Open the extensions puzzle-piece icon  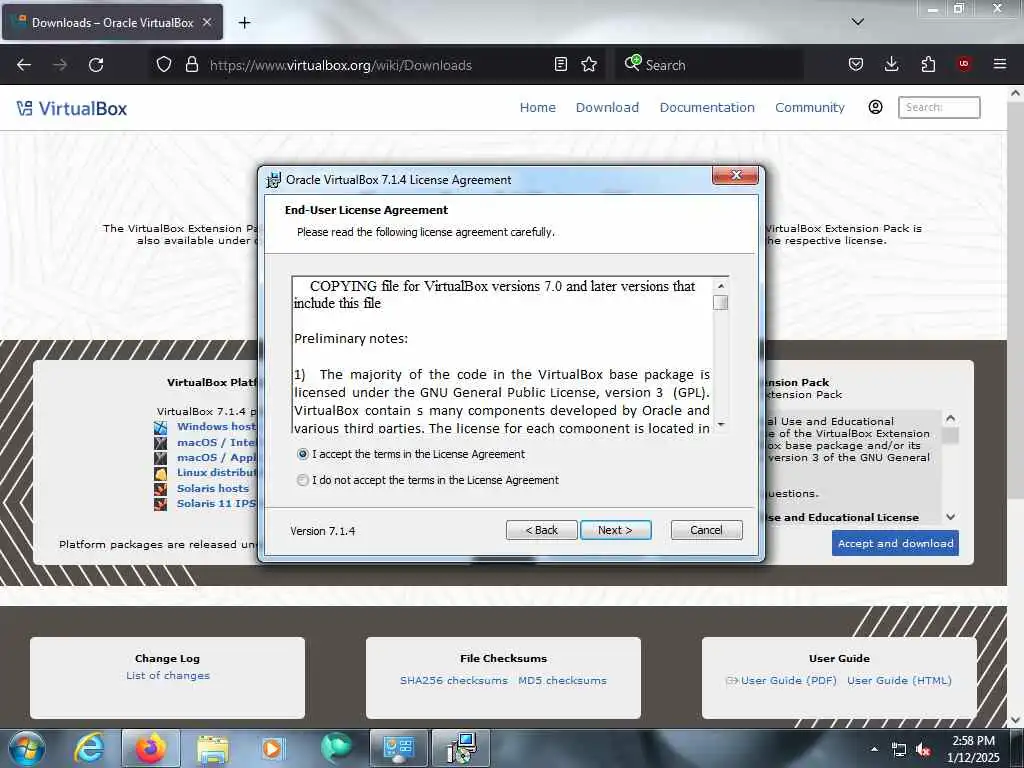pos(928,65)
